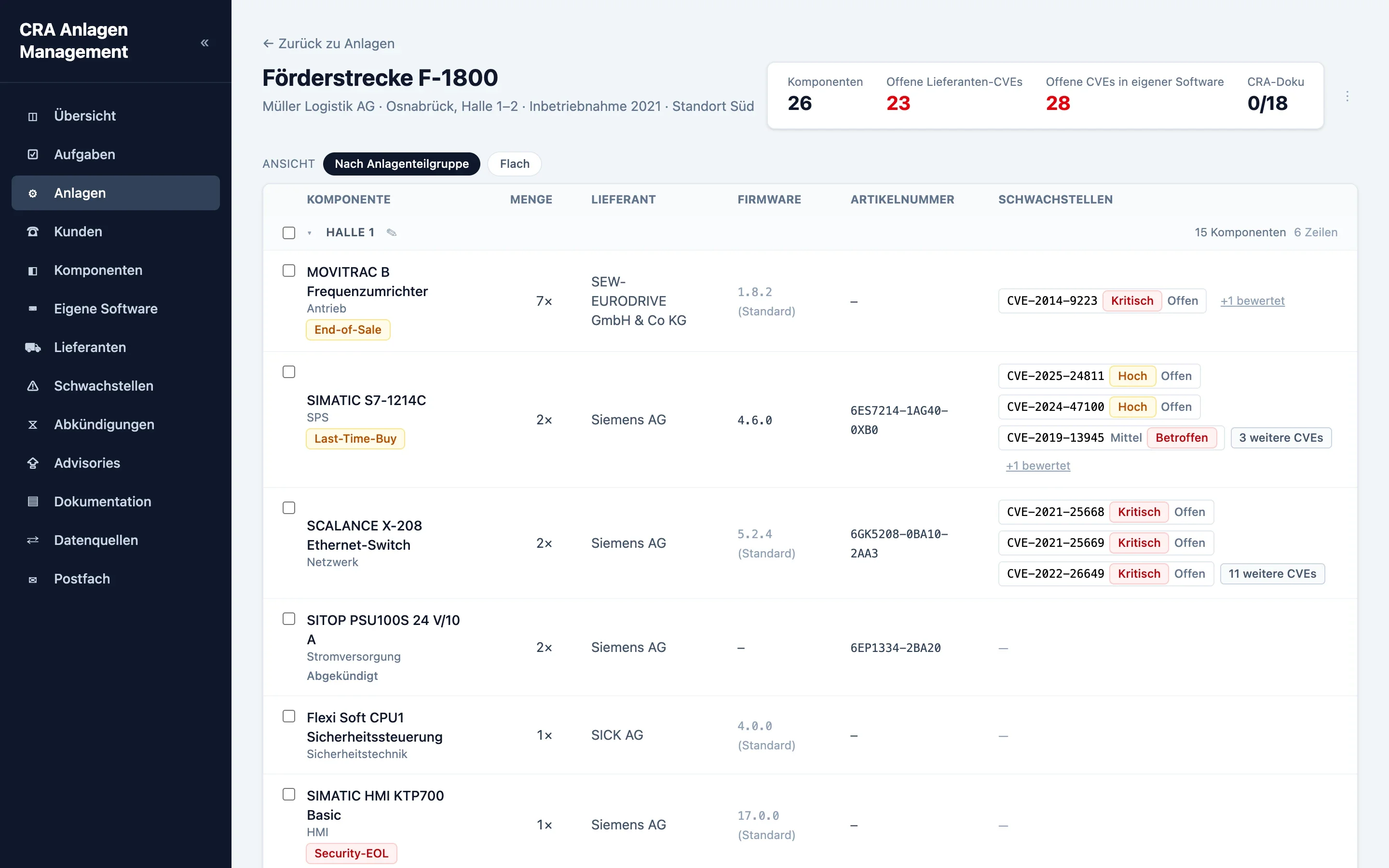Click the Komponenten sidebar icon
The height and width of the screenshot is (868, 1389).
coord(33,271)
